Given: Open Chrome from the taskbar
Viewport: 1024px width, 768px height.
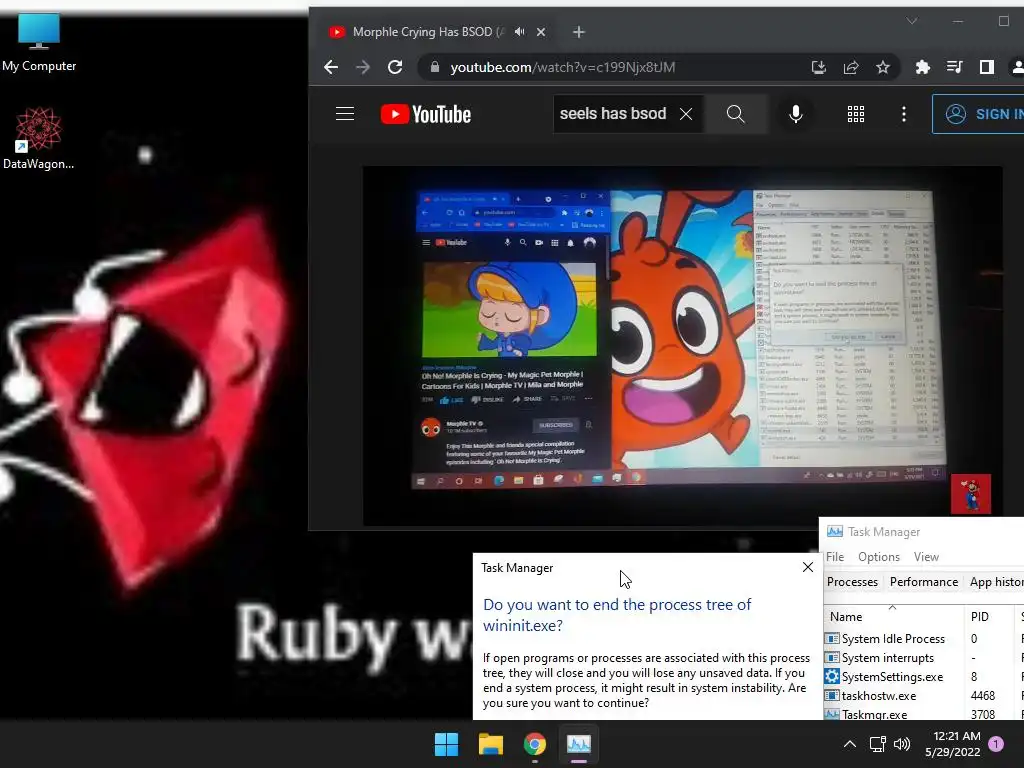Looking at the screenshot, I should [x=534, y=744].
